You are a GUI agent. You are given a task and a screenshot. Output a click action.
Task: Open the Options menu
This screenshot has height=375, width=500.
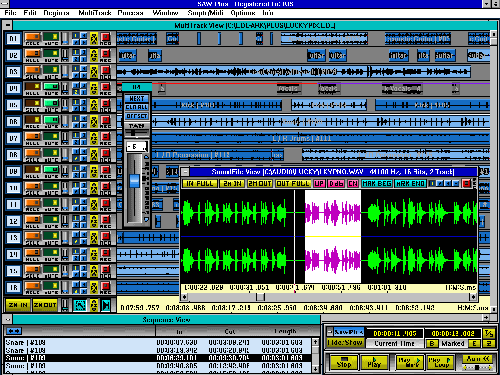click(243, 13)
